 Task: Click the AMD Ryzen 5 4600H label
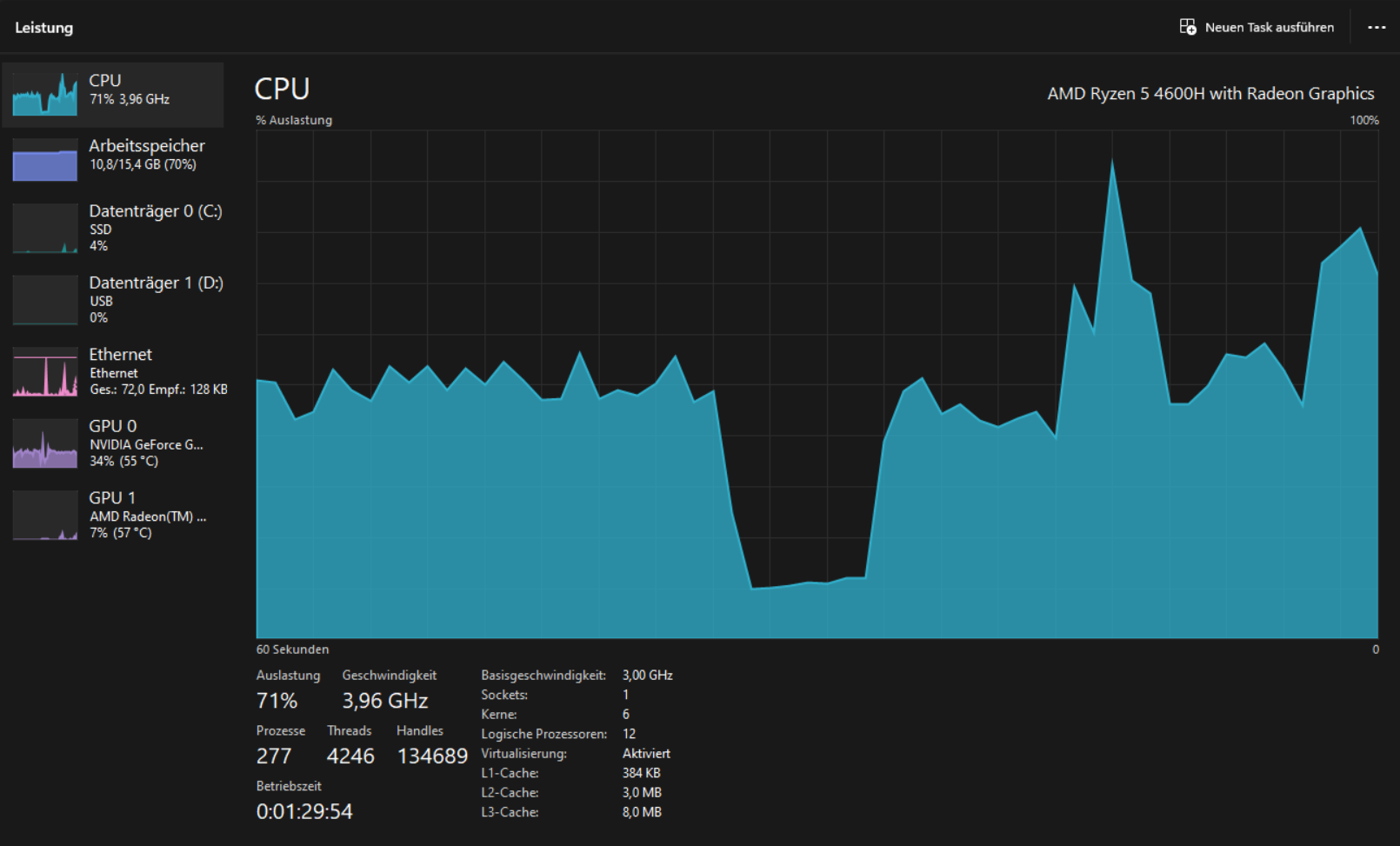(x=1211, y=93)
